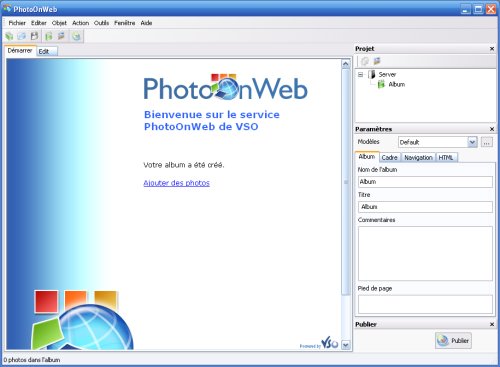The height and width of the screenshot is (367, 500).
Task: Open the Editer menu
Action: click(39, 23)
